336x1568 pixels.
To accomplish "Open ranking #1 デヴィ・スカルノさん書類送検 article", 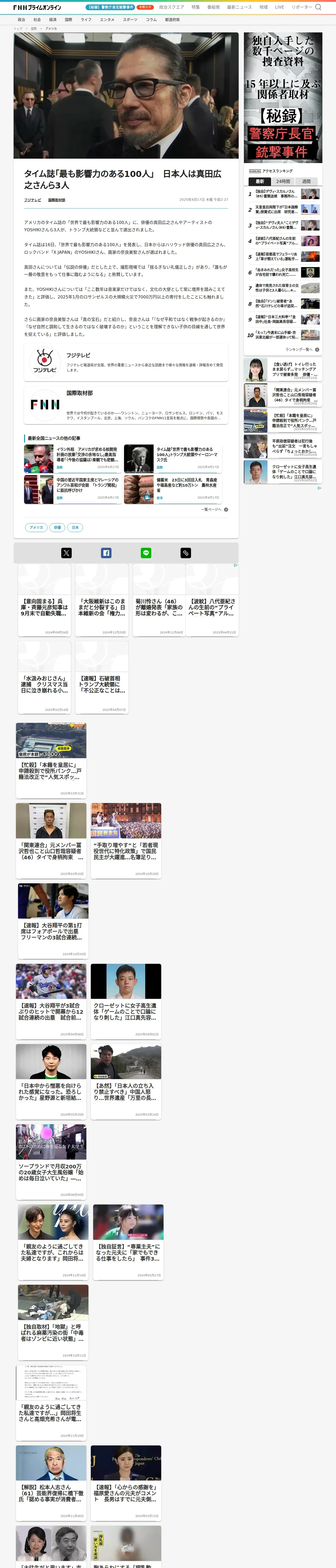I will [283, 194].
